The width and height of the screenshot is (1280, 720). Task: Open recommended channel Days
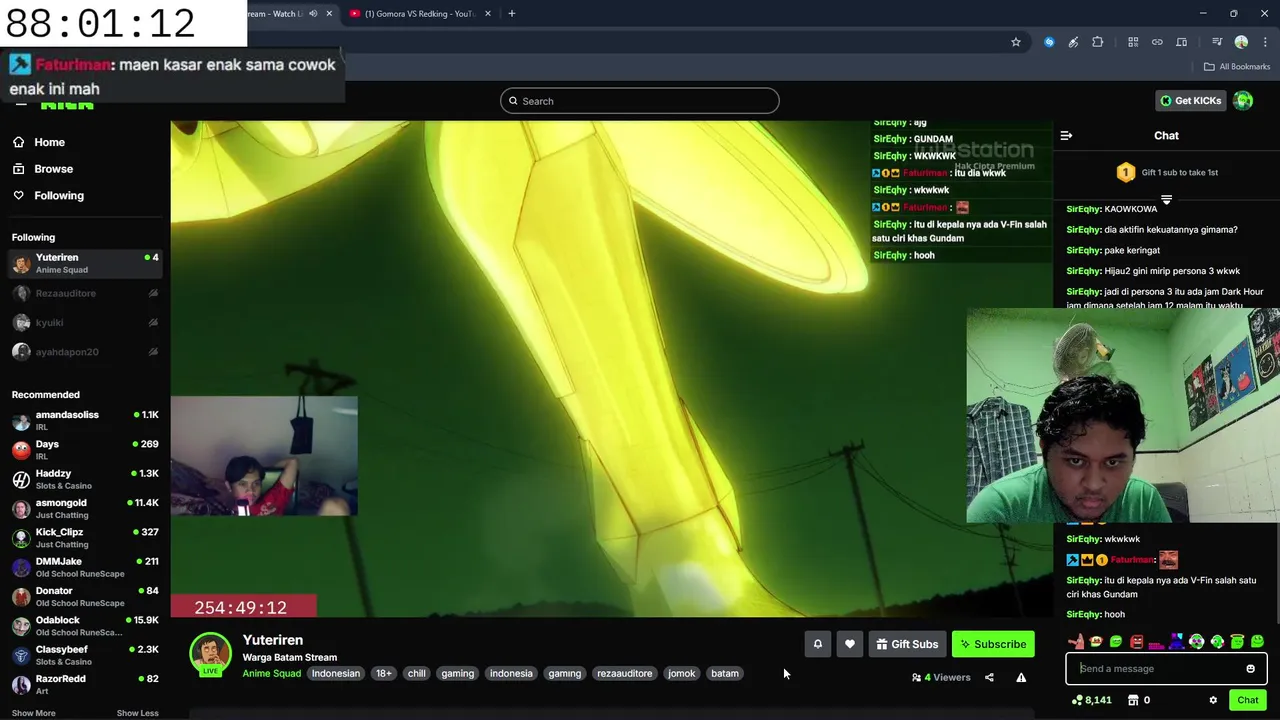[84, 450]
